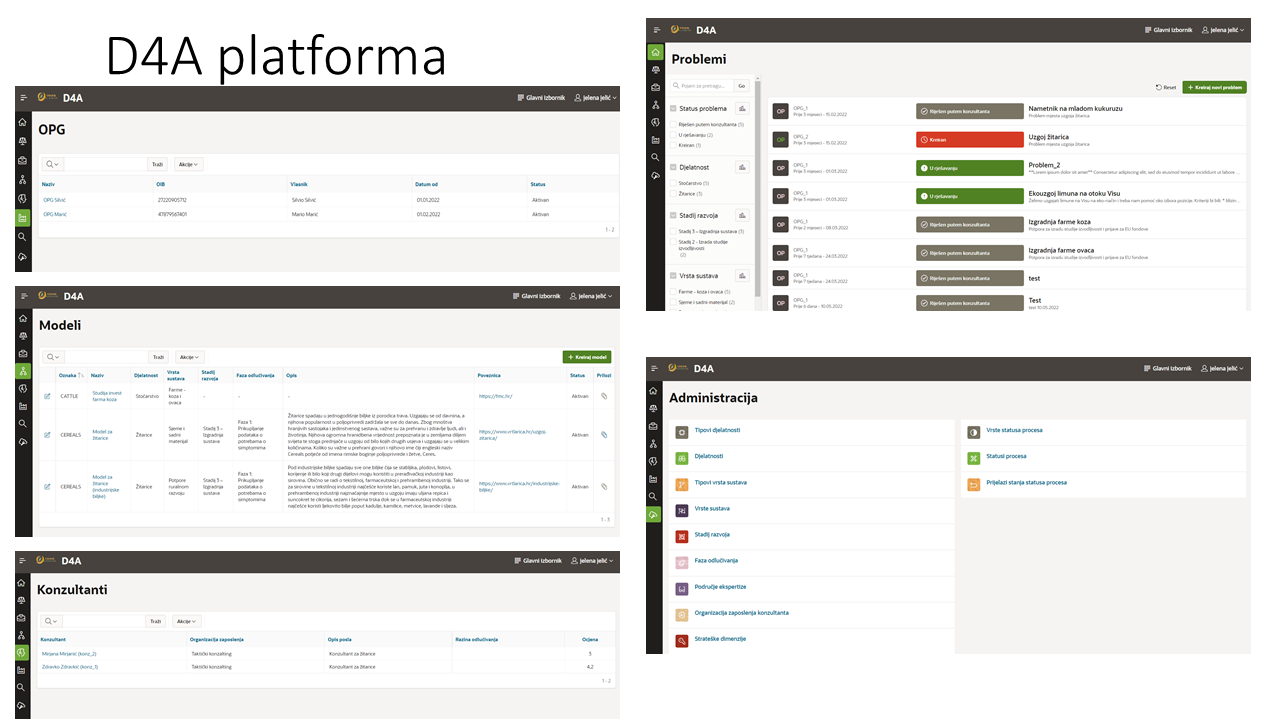Screen dimensions: 1280x720
Task: Open search column selector dropdown in OPG window
Action: (x=52, y=164)
